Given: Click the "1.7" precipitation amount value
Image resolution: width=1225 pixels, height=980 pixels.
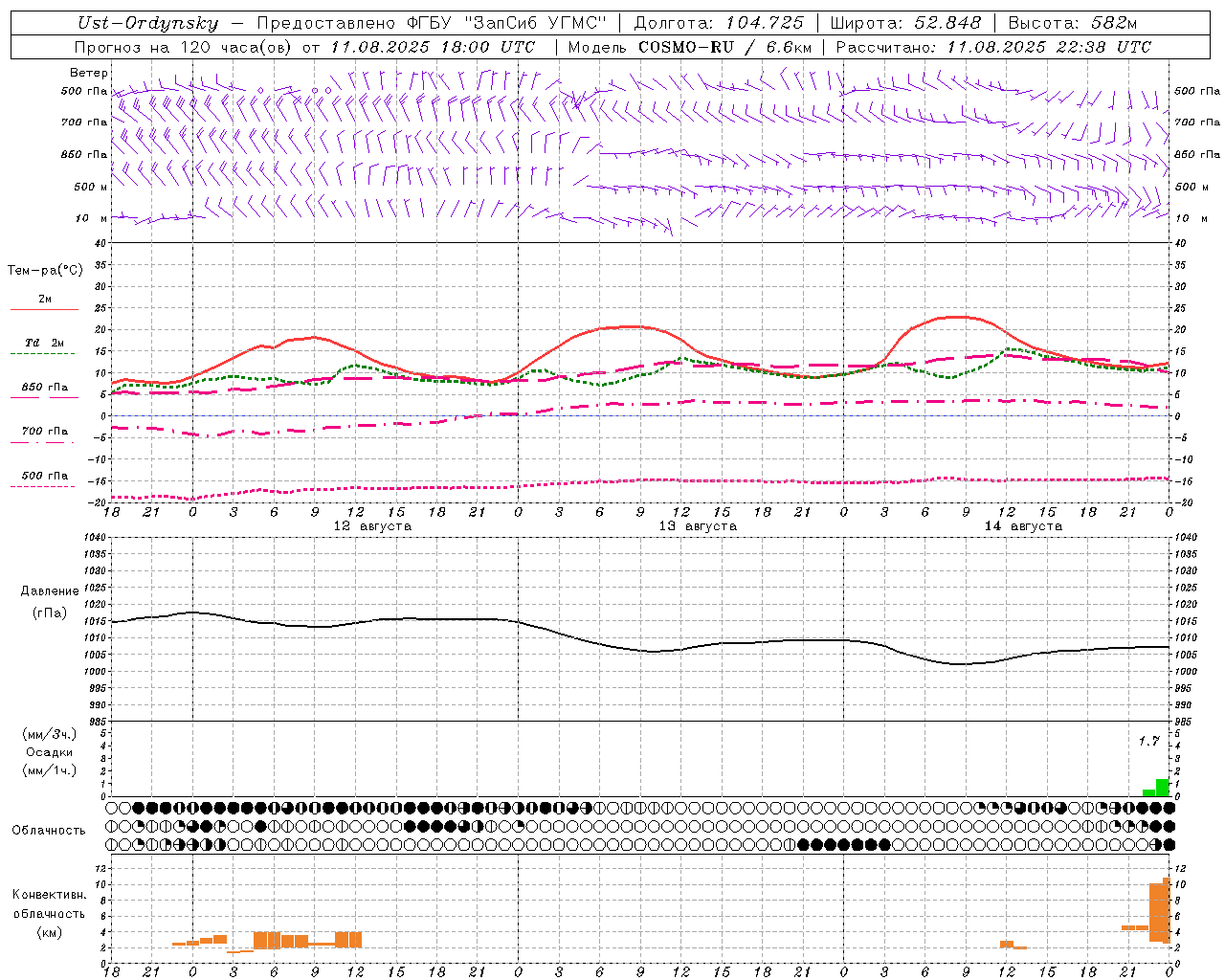Looking at the screenshot, I should pos(1148,742).
